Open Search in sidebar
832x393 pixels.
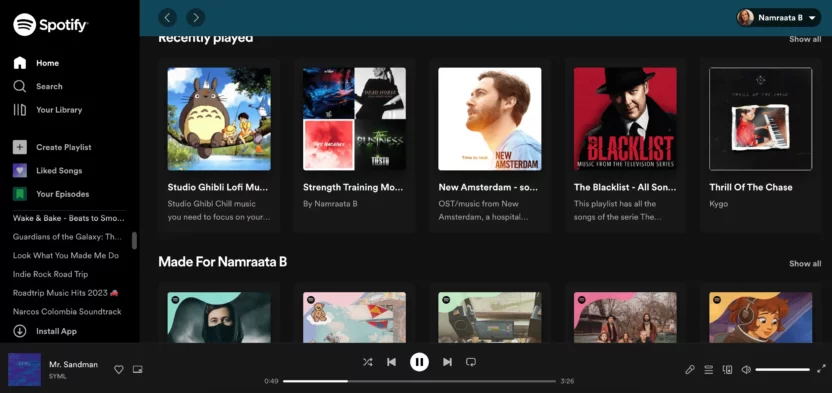(x=38, y=86)
